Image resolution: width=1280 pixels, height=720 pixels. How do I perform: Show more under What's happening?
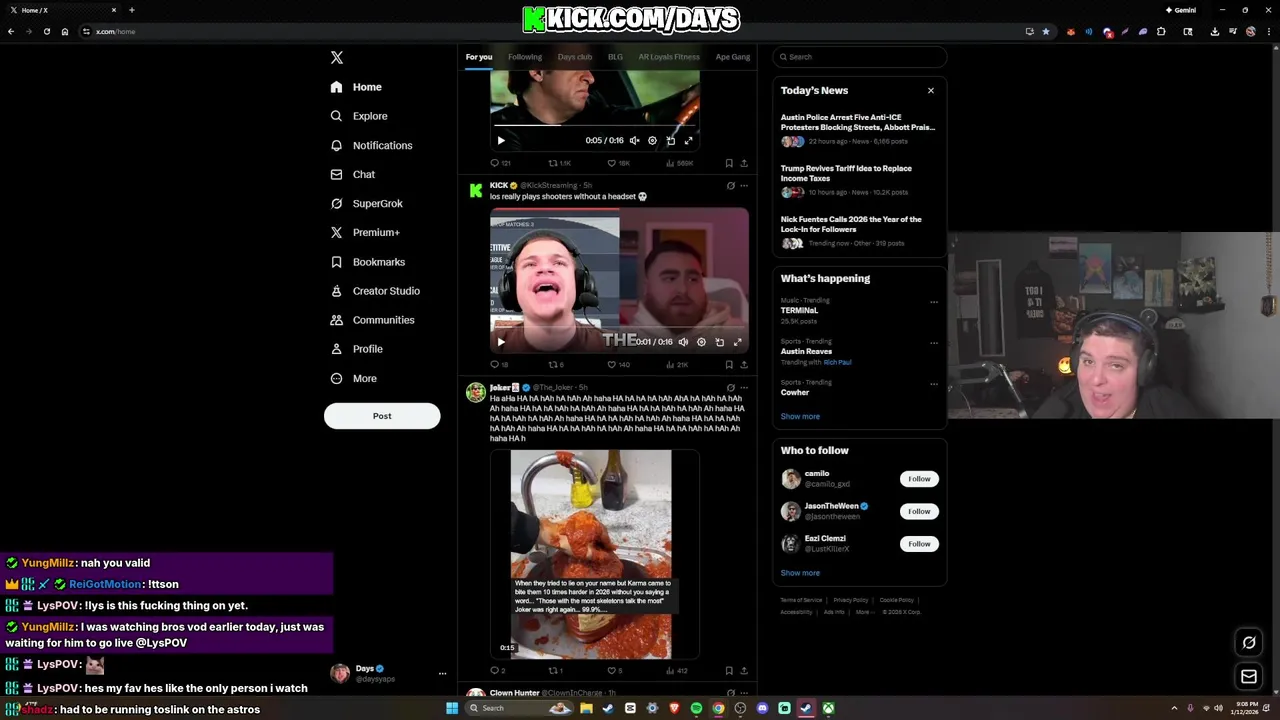[x=800, y=417]
